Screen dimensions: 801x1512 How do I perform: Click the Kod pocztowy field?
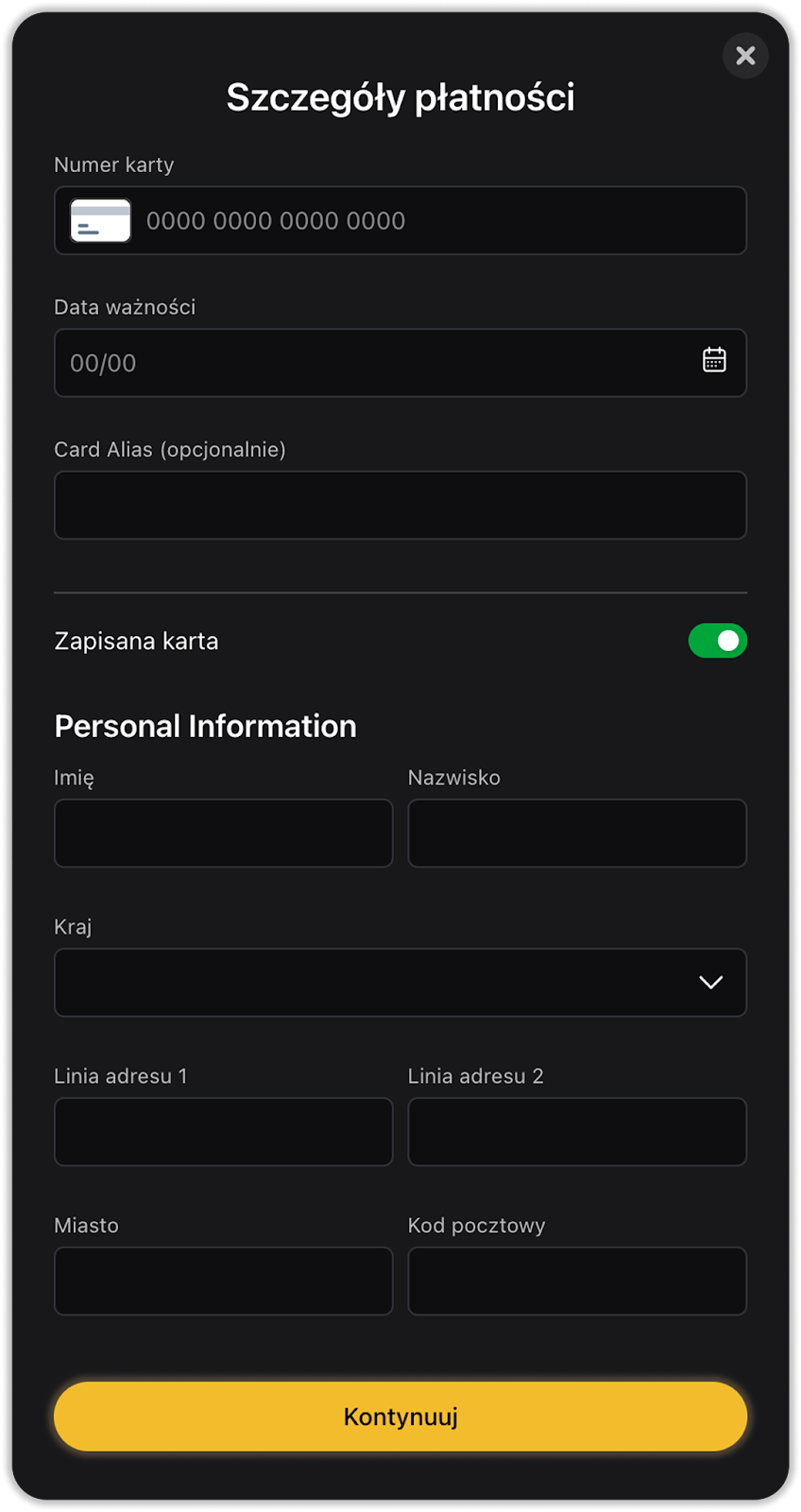tap(577, 1281)
